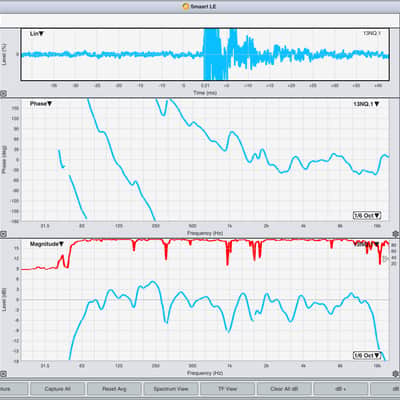Open the Phase plot type dropdown
This screenshot has width=400, height=400.
click(x=41, y=104)
